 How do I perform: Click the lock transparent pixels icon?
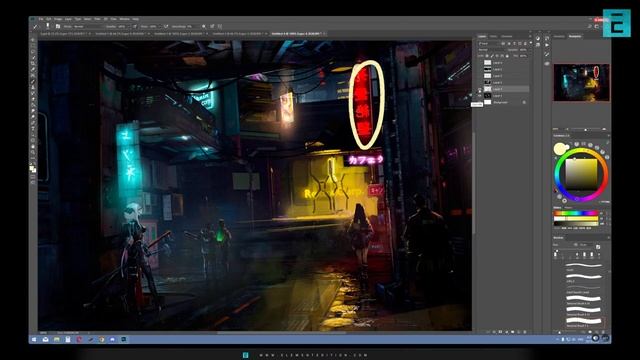click(487, 56)
